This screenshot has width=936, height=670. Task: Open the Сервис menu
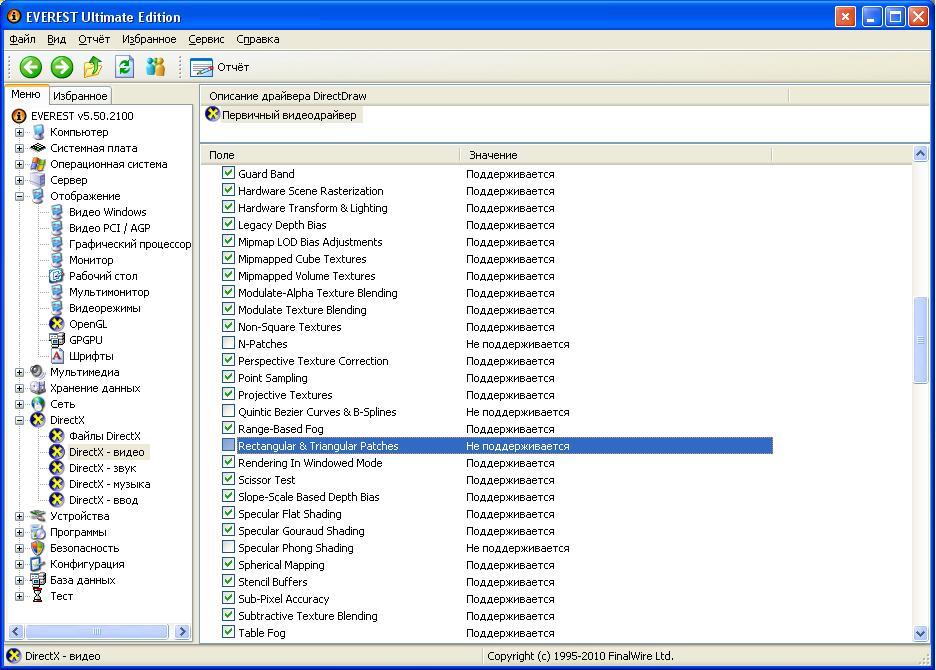click(x=205, y=39)
